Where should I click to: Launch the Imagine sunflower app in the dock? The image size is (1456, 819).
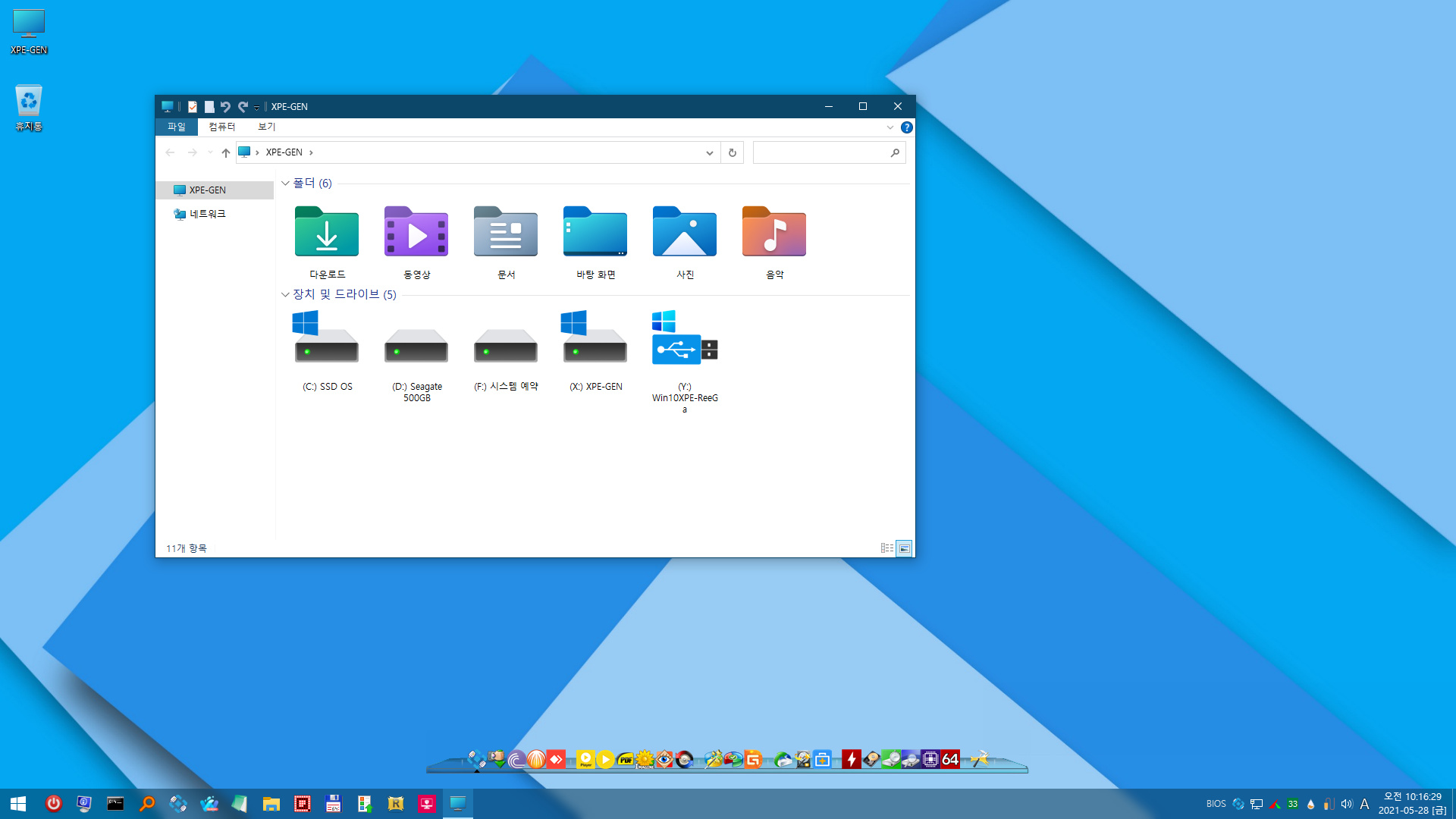coord(645,759)
